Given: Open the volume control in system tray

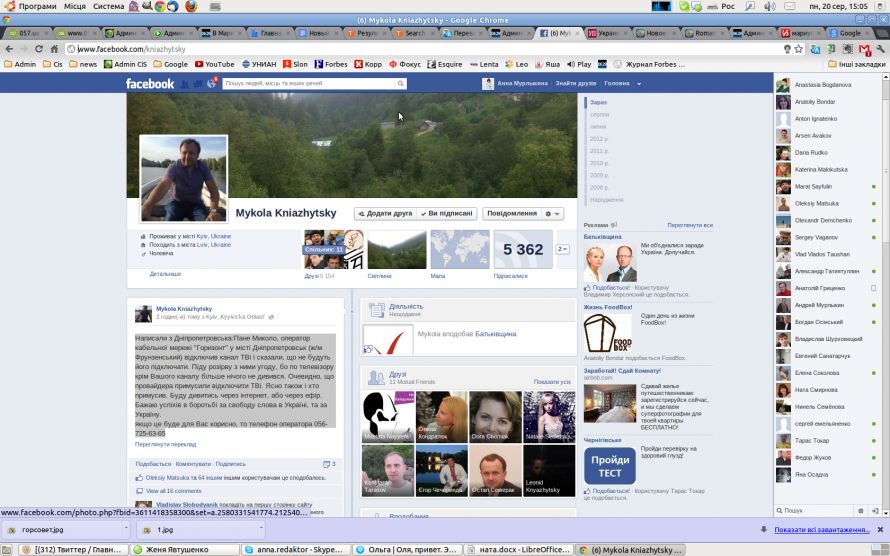Looking at the screenshot, I should coord(769,6).
